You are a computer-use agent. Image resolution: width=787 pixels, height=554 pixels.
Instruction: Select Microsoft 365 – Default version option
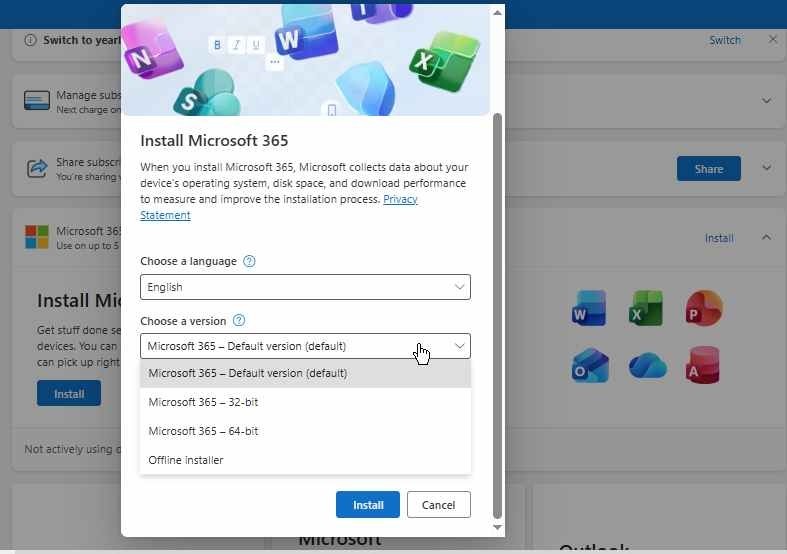pos(305,373)
